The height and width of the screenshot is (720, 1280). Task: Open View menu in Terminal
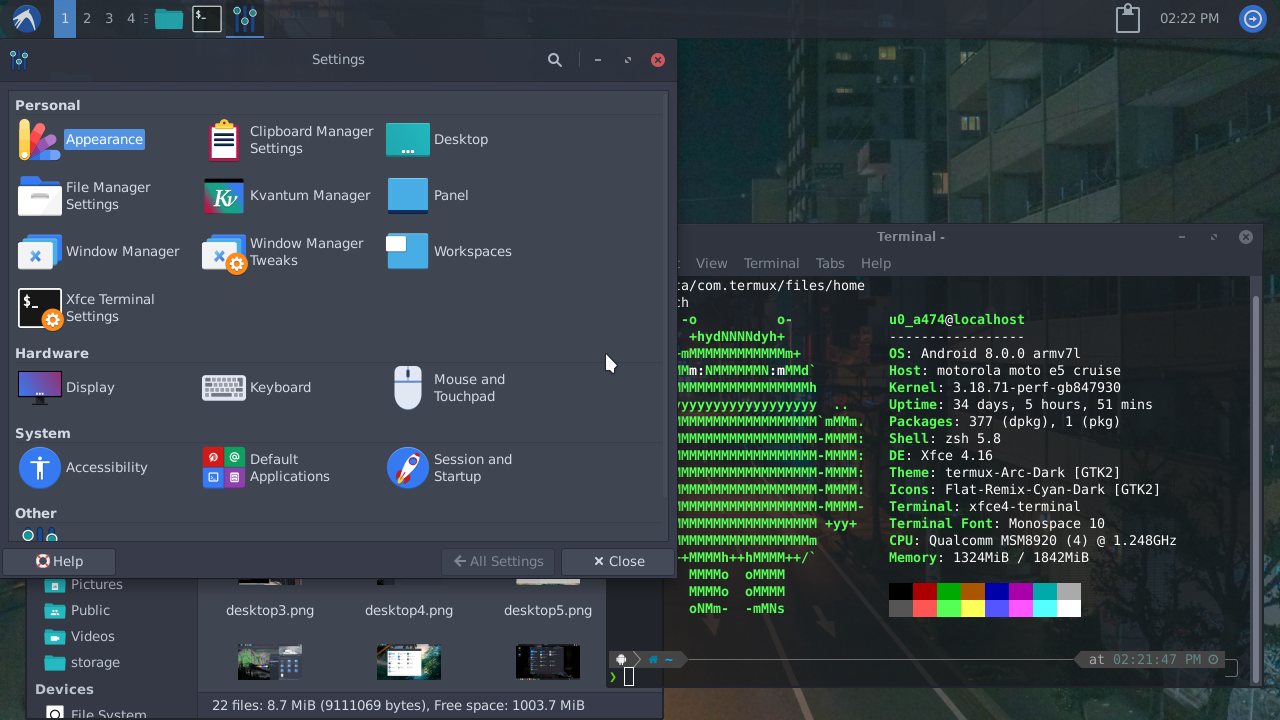tap(711, 263)
